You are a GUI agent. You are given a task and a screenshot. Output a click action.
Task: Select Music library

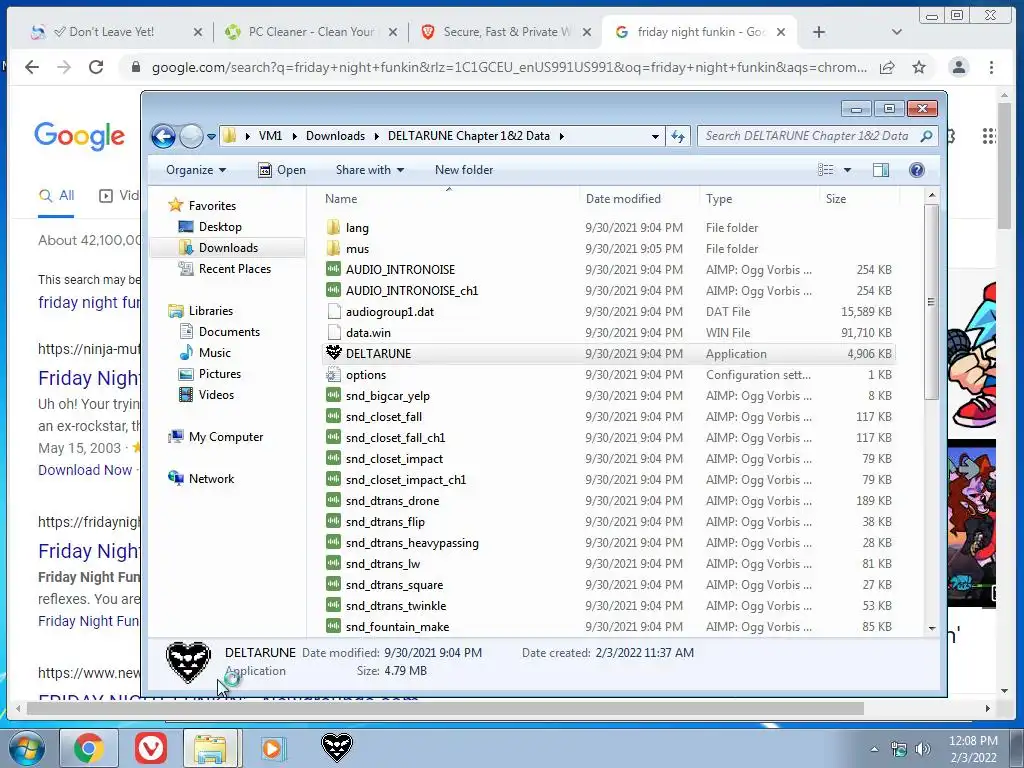214,353
